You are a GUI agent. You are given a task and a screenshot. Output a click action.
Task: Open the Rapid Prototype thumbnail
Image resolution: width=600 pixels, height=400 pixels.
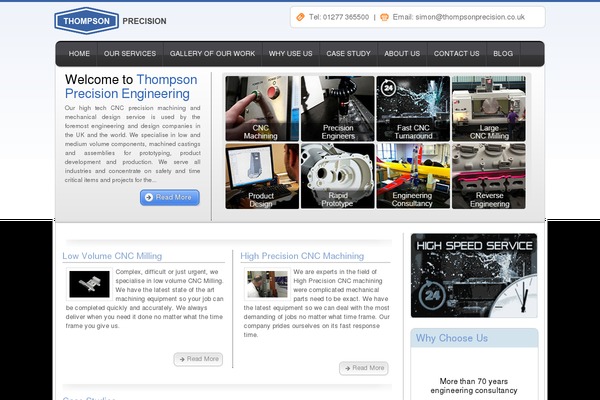(338, 176)
